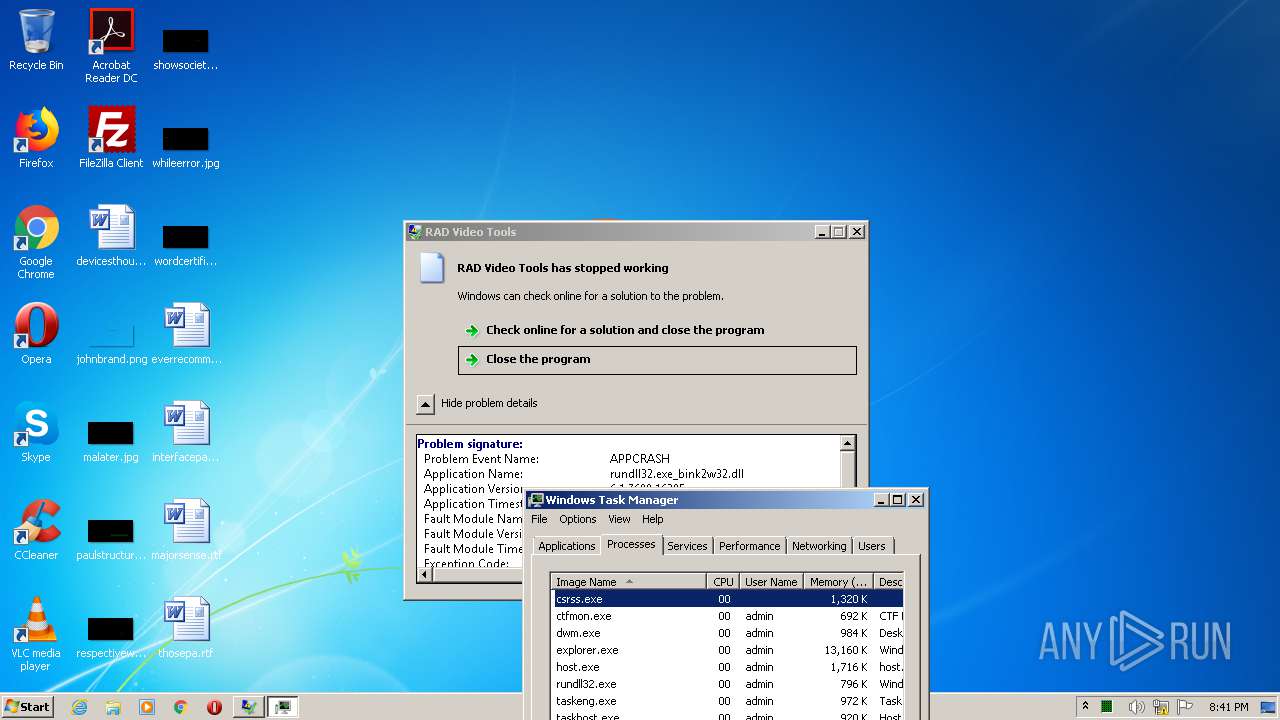Launch Skype from the desktop
The width and height of the screenshot is (1280, 720).
click(36, 432)
